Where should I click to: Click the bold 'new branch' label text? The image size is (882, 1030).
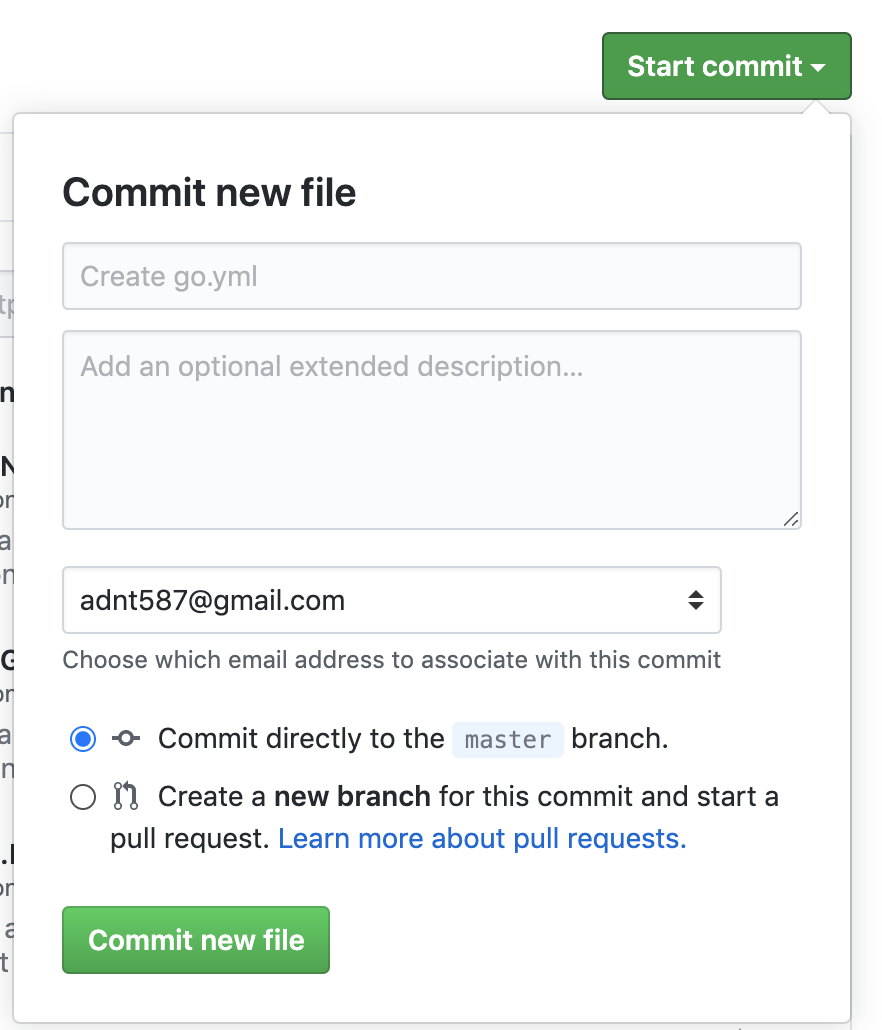click(352, 797)
